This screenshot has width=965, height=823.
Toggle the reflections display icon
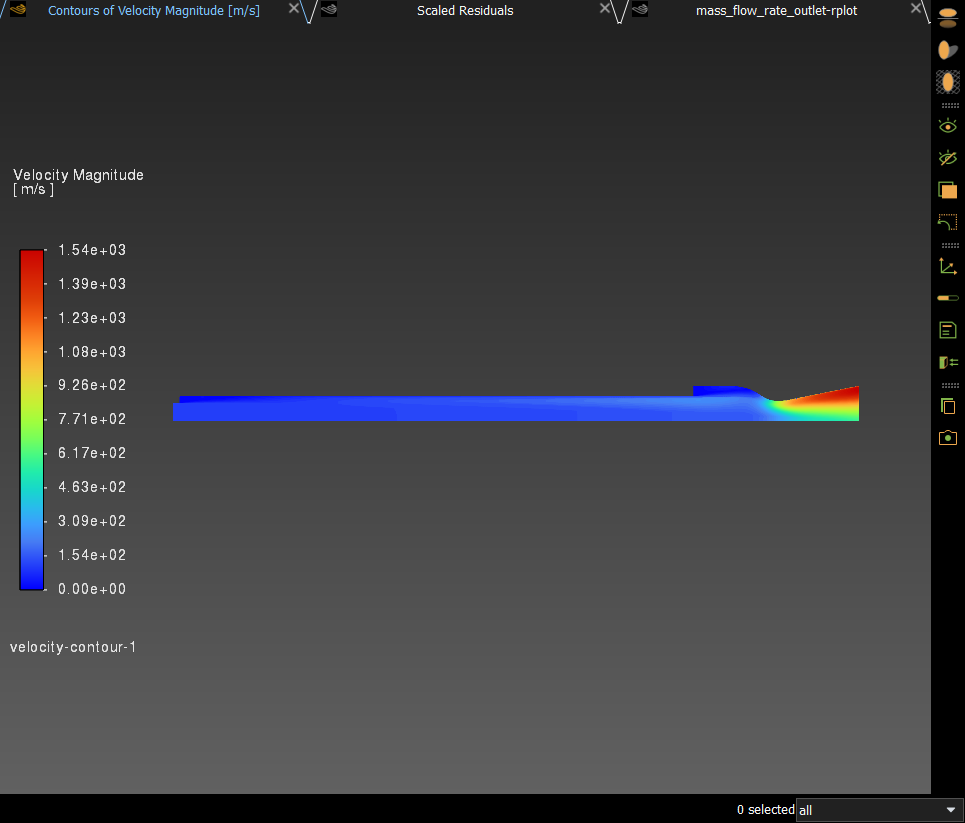click(x=948, y=18)
